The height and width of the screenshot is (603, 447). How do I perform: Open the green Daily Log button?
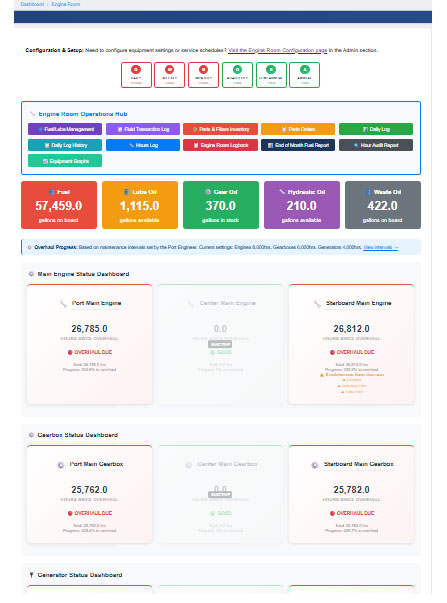tap(376, 129)
